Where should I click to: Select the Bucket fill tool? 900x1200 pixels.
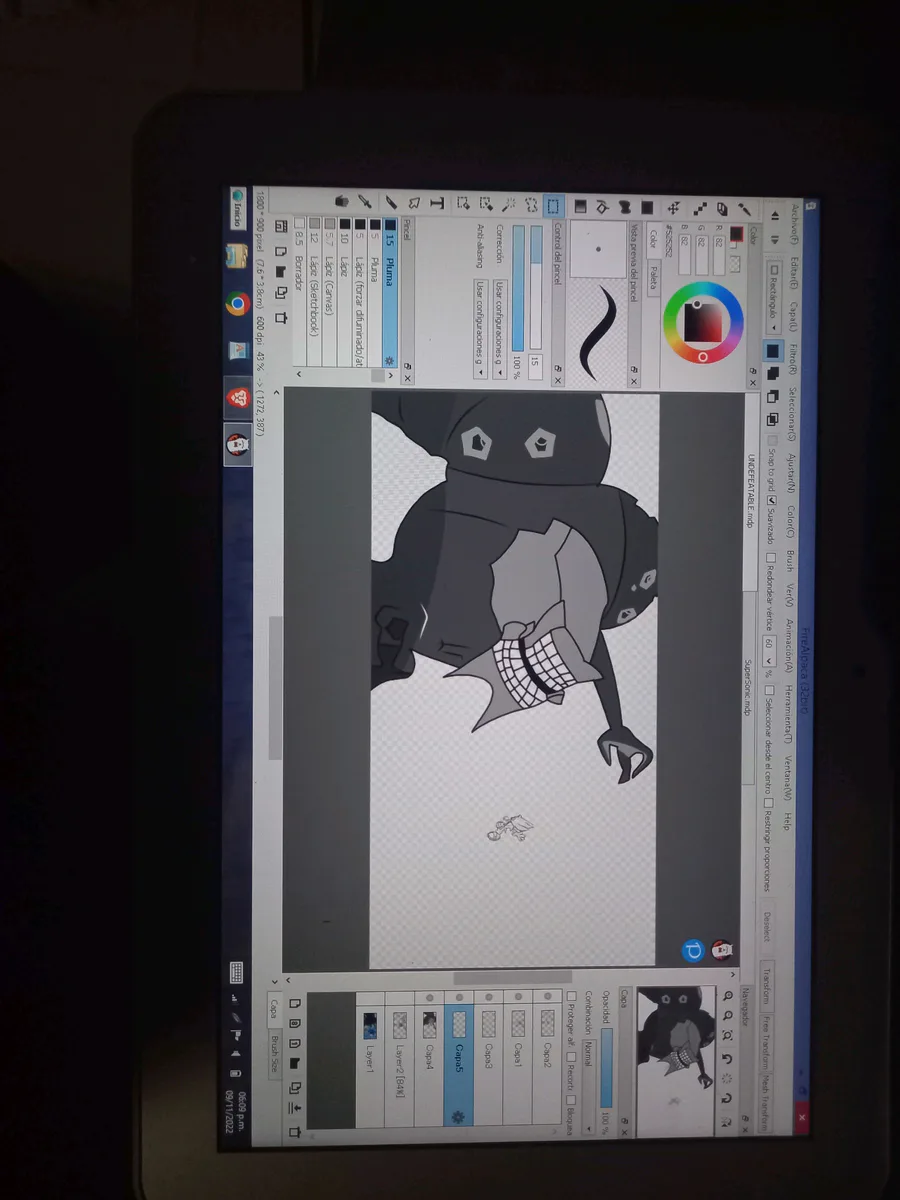(602, 207)
